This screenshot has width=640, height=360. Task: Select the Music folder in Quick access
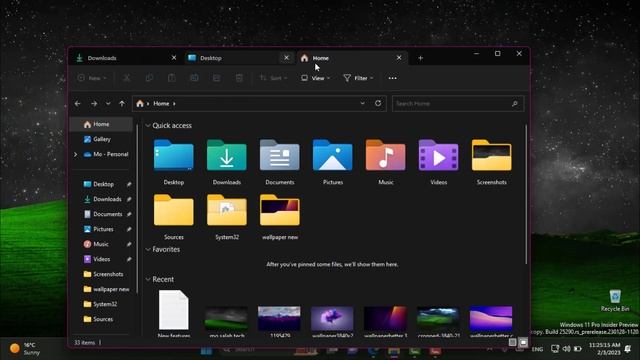386,162
